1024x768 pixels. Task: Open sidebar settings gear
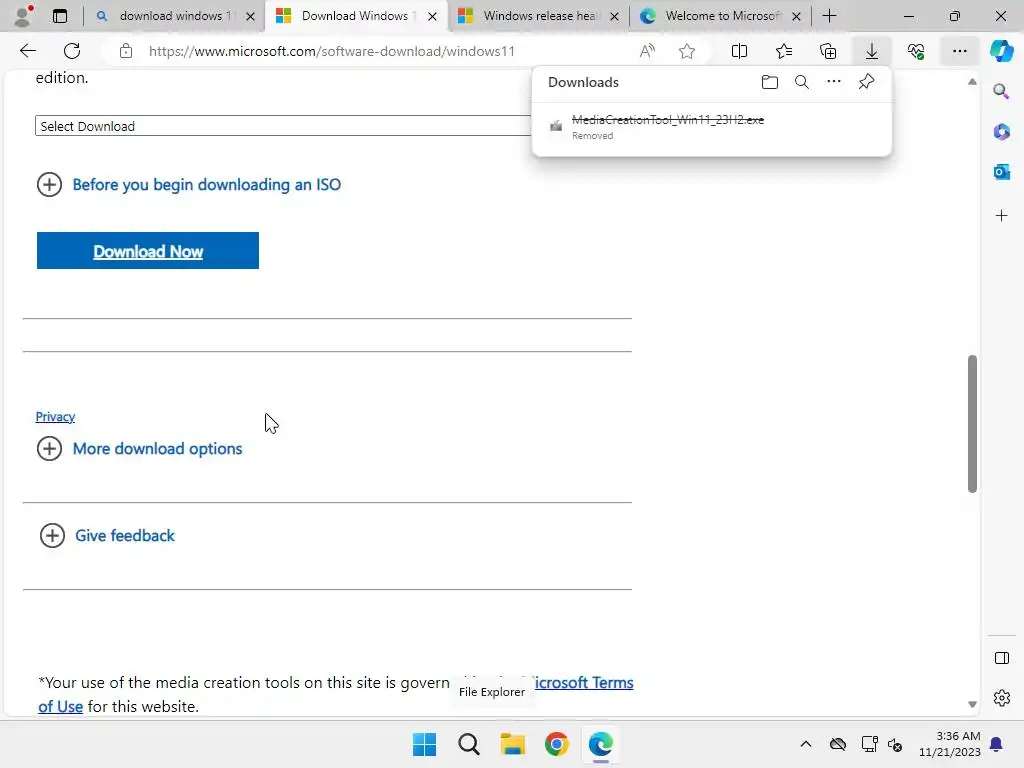click(x=1001, y=698)
